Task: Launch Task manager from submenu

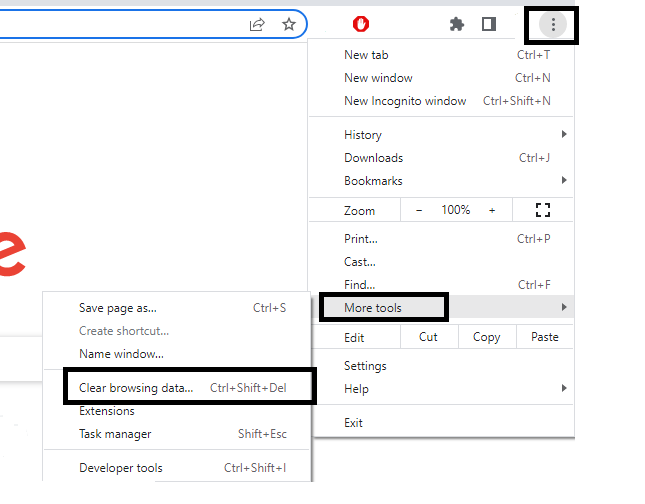Action: [x=177, y=434]
